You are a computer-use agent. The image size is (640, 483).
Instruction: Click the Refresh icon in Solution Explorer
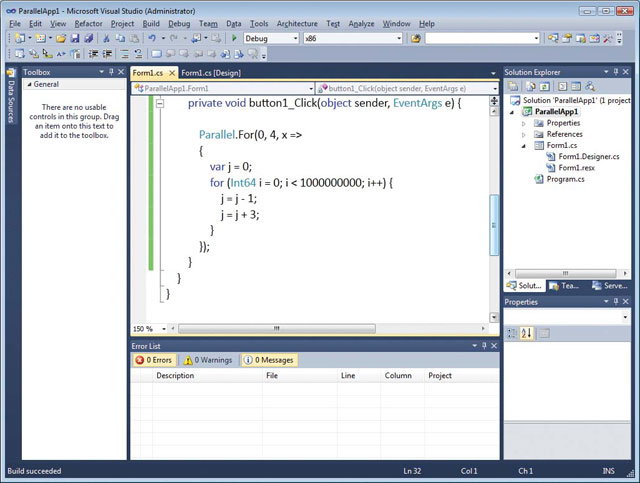[x=544, y=86]
